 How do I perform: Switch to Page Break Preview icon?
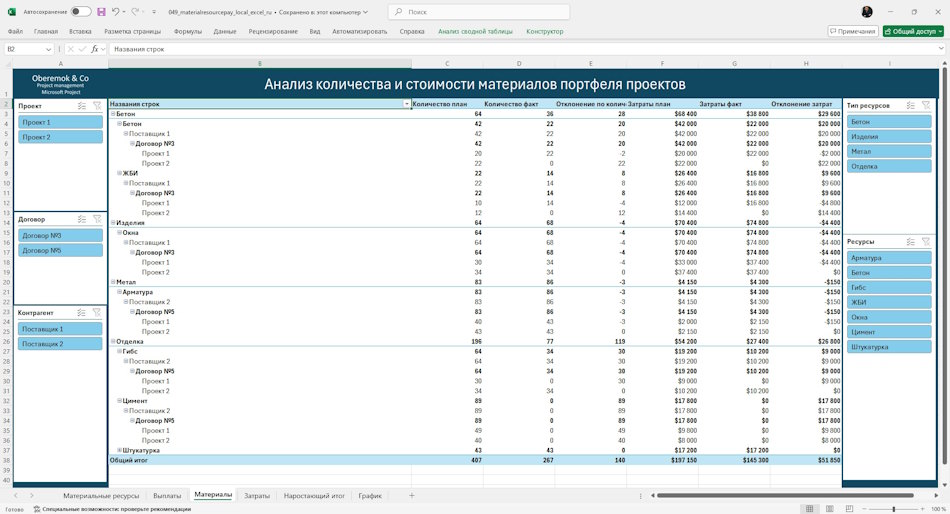click(849, 509)
